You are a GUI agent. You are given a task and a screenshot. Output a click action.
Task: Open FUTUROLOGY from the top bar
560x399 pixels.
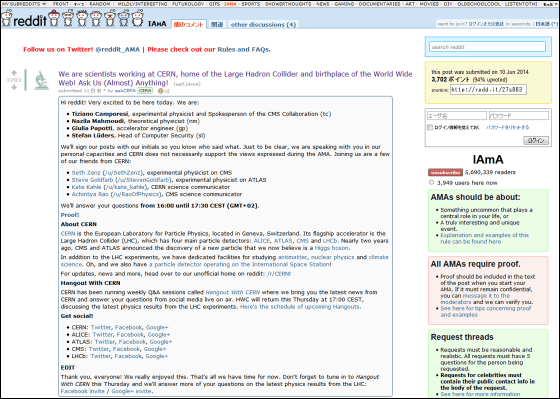coord(188,4)
